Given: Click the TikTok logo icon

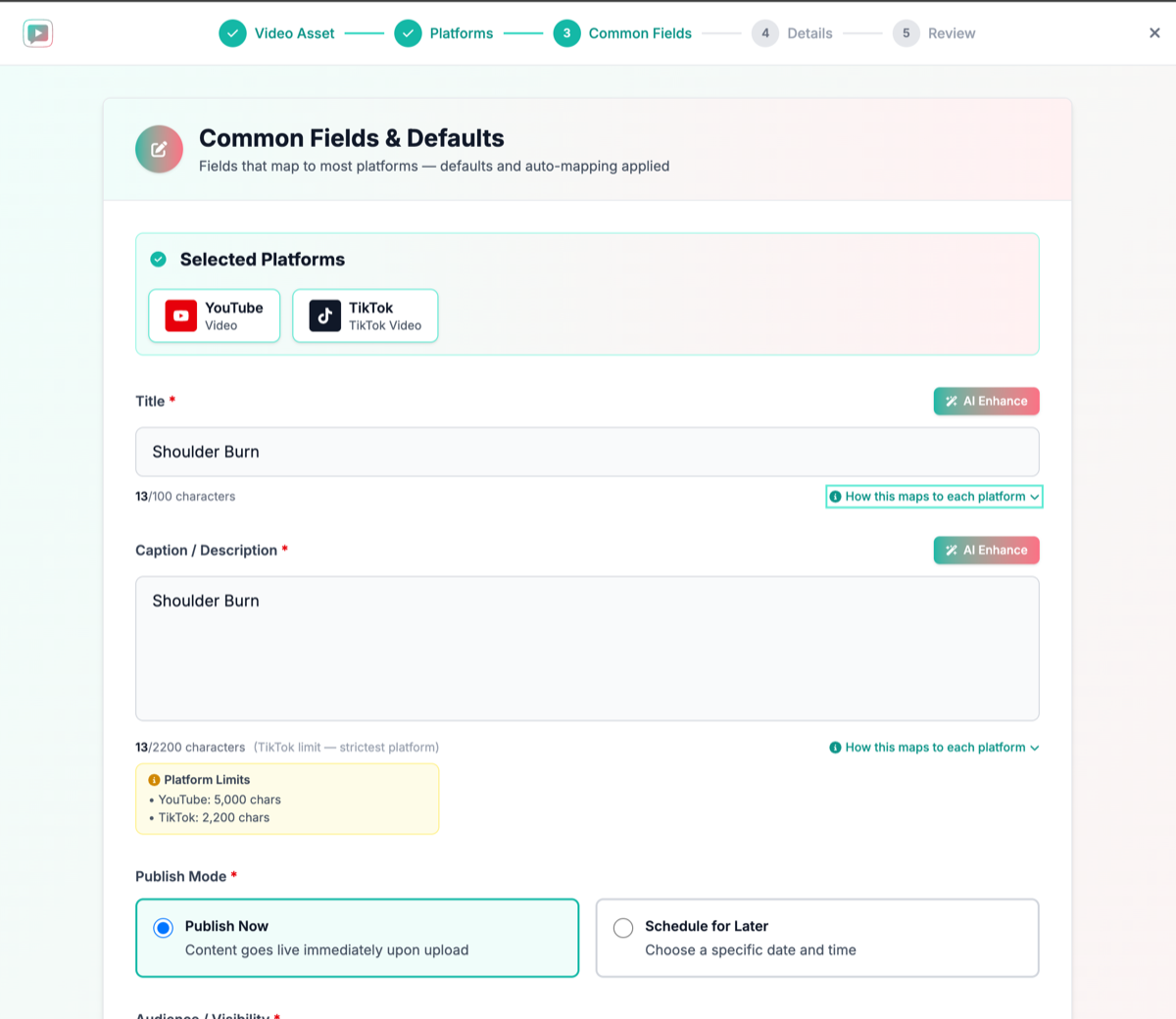Looking at the screenshot, I should [325, 315].
